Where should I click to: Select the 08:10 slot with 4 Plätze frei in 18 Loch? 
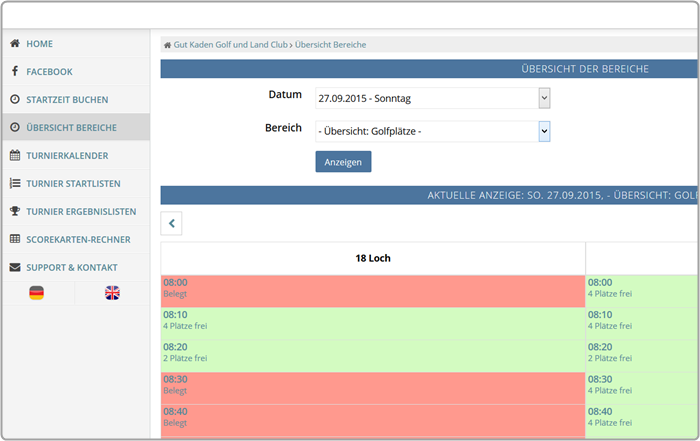[372, 320]
